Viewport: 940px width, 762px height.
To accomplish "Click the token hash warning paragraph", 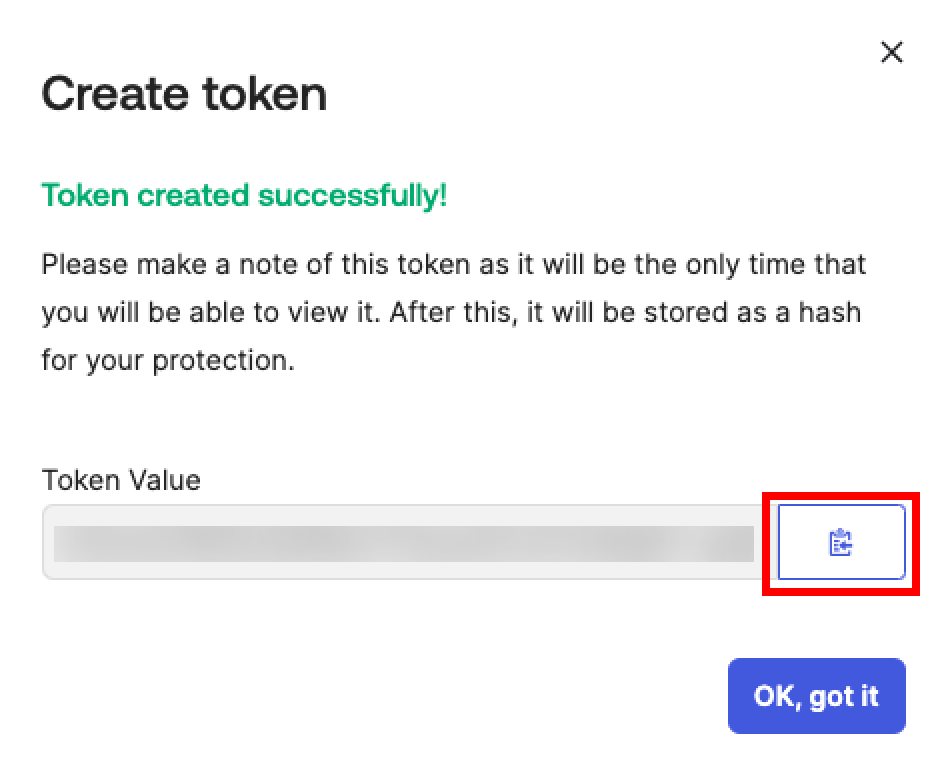I will point(454,312).
